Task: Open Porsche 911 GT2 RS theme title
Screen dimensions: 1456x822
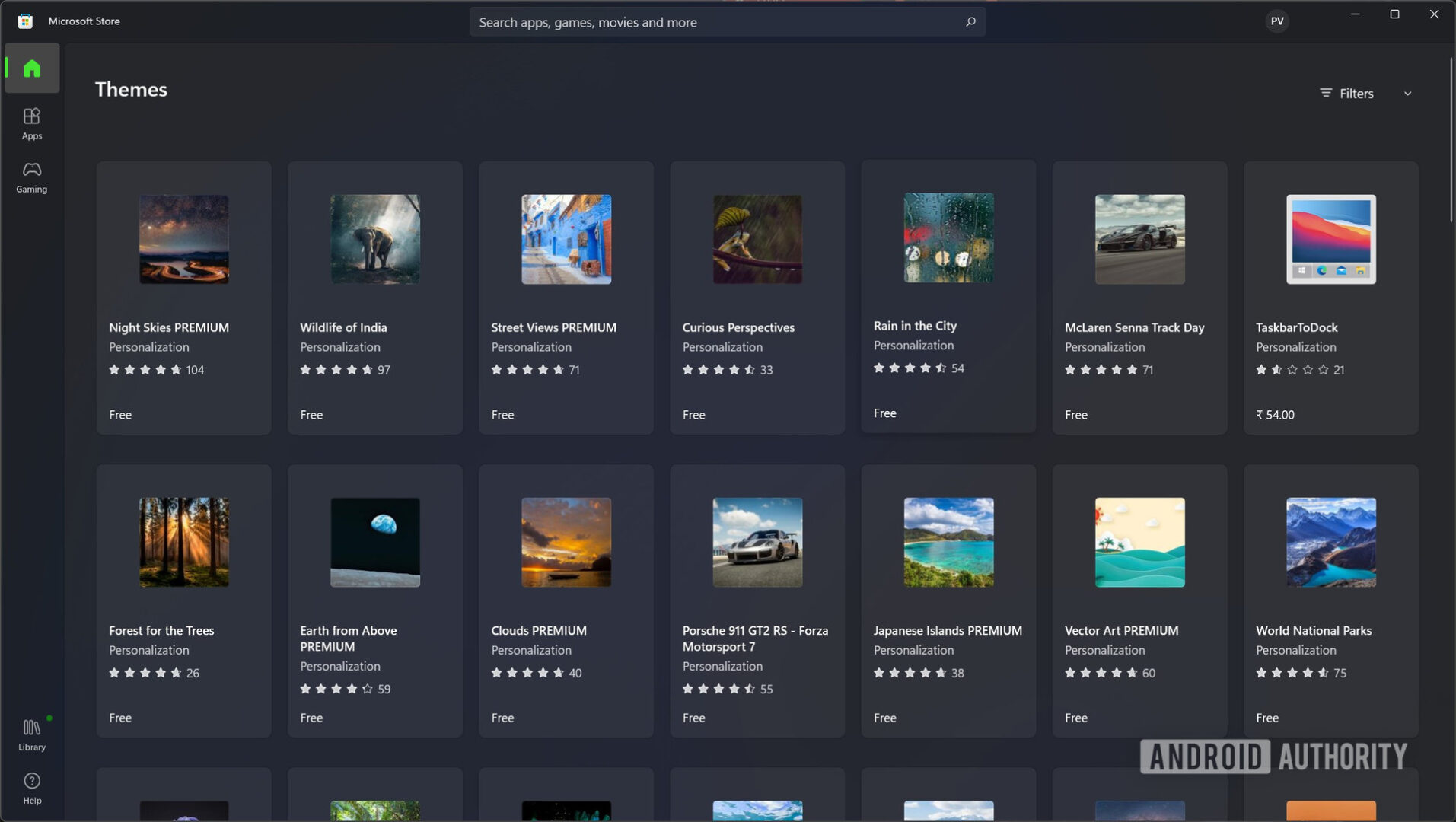Action: point(755,638)
